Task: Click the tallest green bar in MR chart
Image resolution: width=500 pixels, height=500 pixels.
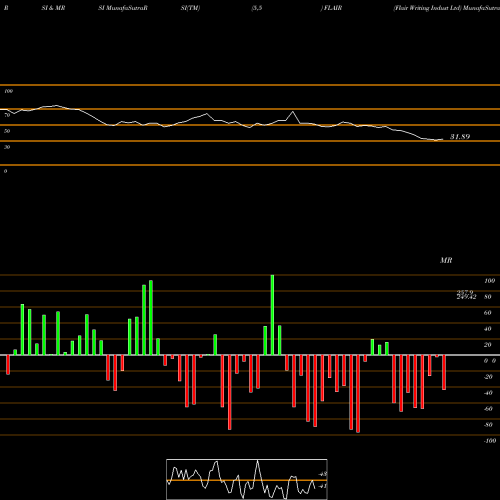Action: [x=272, y=315]
